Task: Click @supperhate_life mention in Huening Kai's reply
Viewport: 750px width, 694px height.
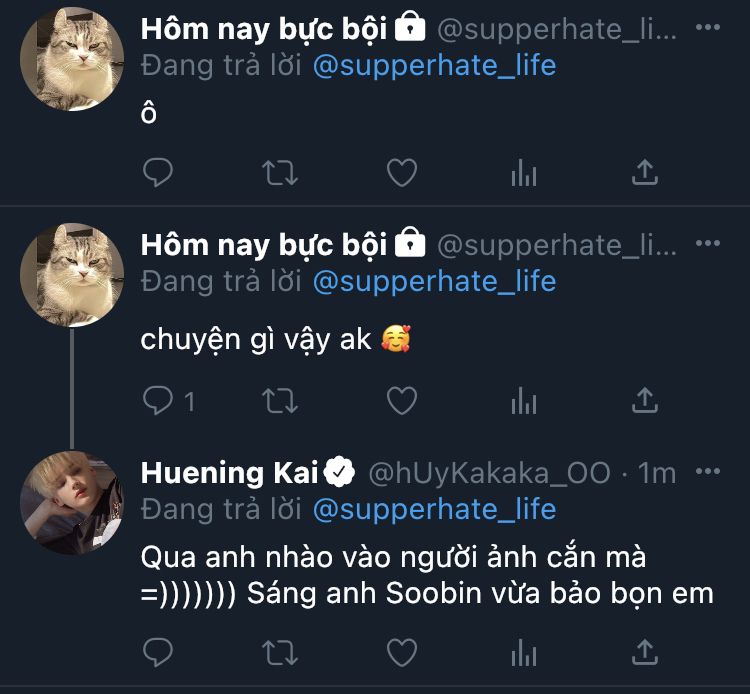Action: click(x=434, y=509)
